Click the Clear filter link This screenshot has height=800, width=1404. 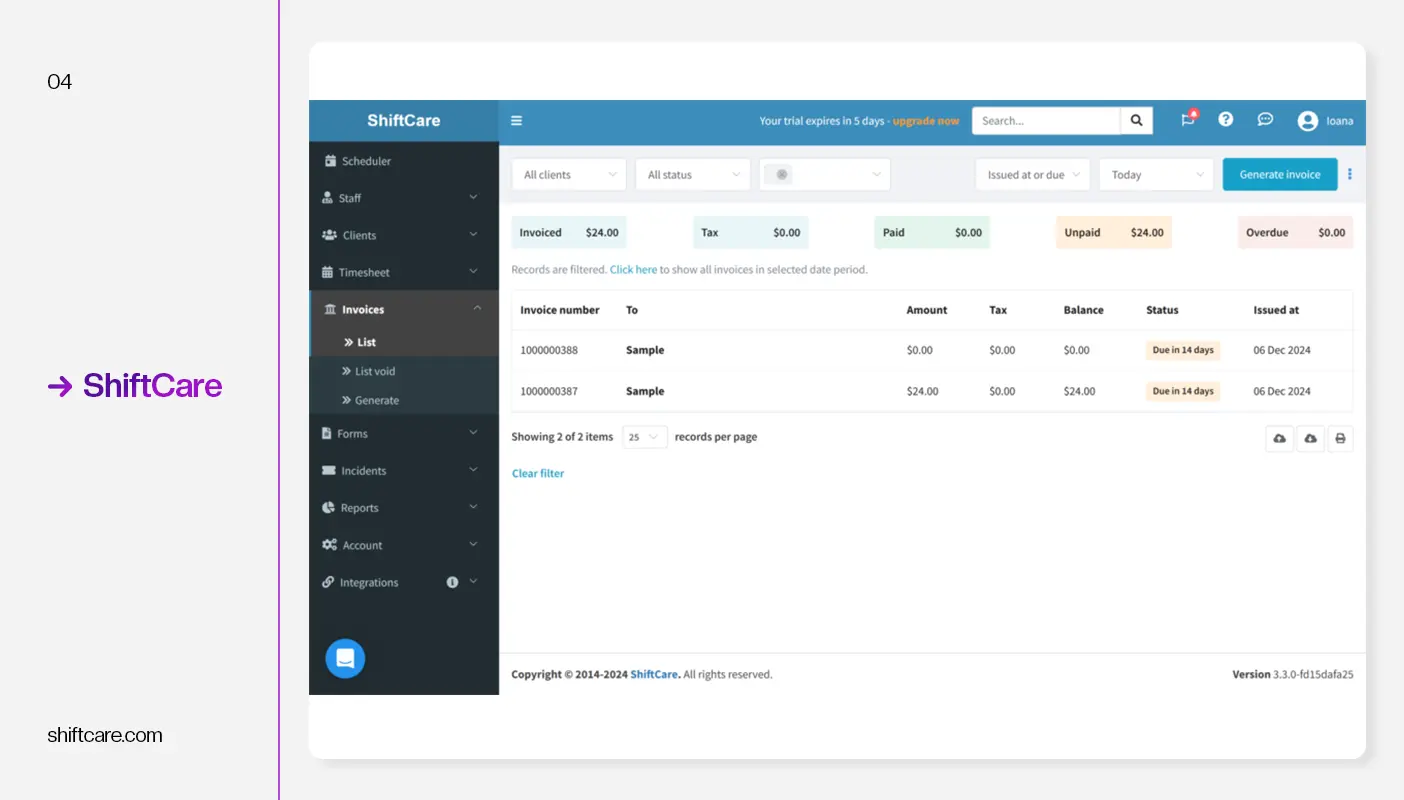(x=538, y=474)
